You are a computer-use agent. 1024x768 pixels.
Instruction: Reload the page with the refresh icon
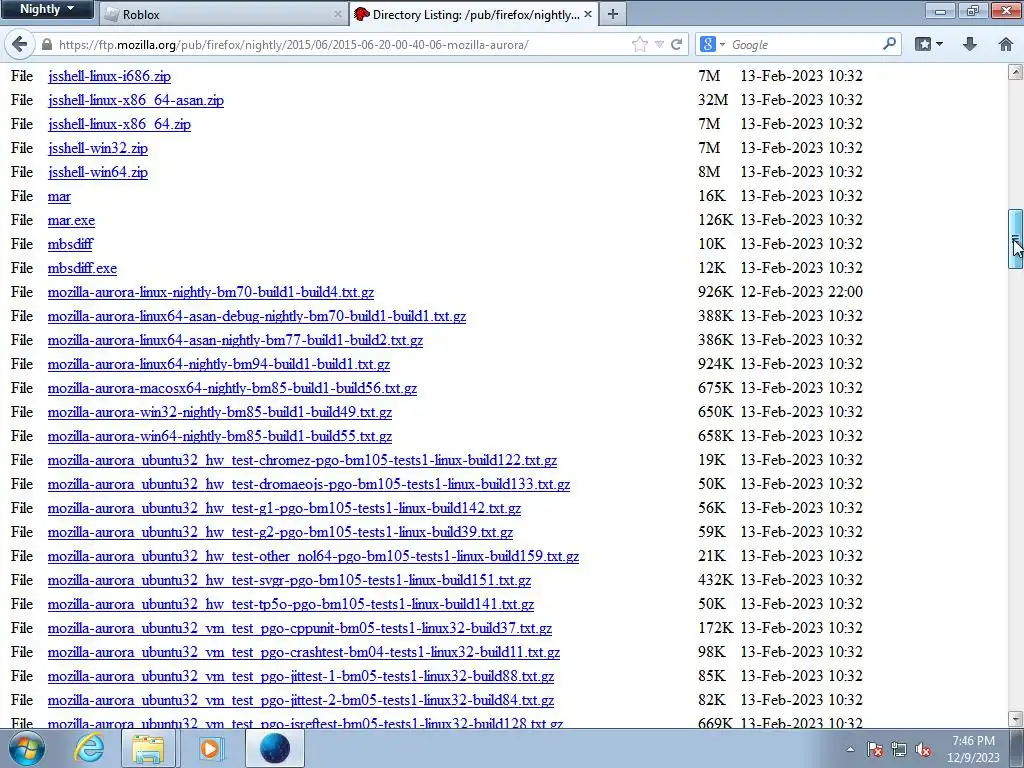coord(677,44)
